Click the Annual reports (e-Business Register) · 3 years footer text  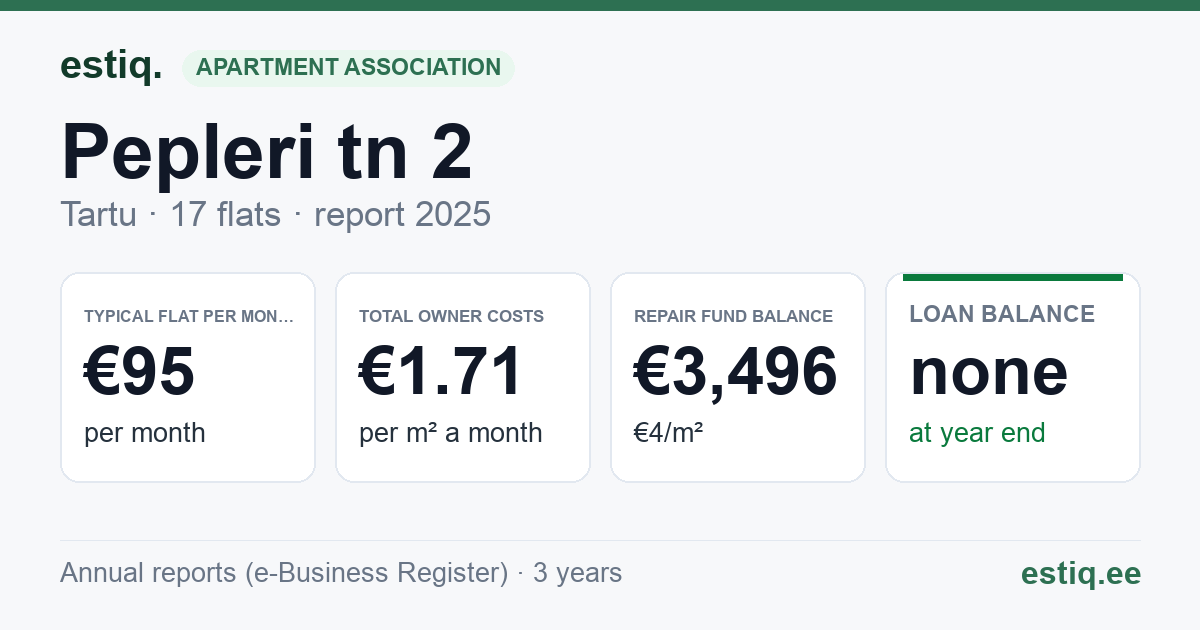tap(341, 573)
